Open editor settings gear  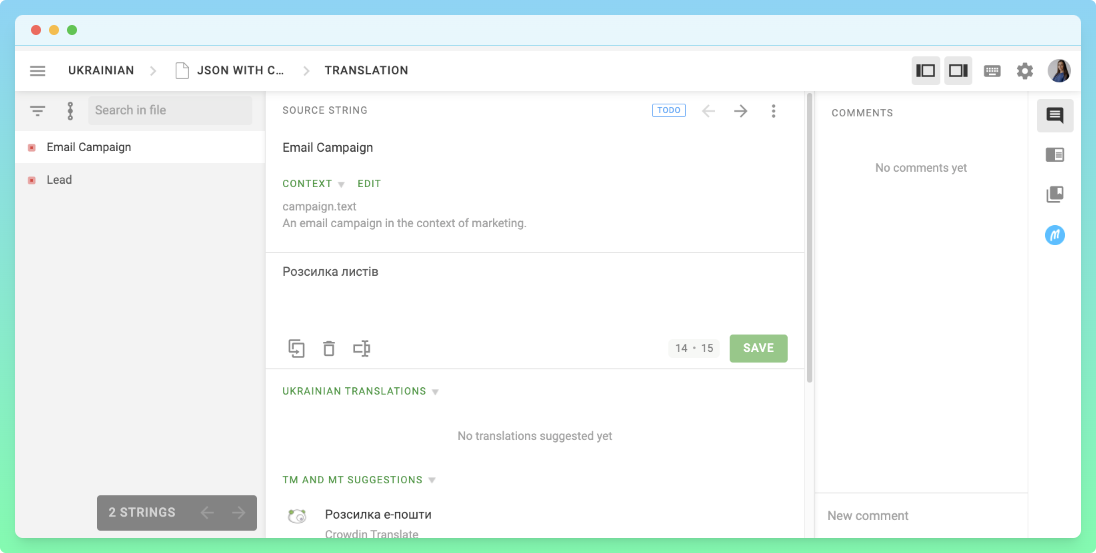(x=1025, y=71)
